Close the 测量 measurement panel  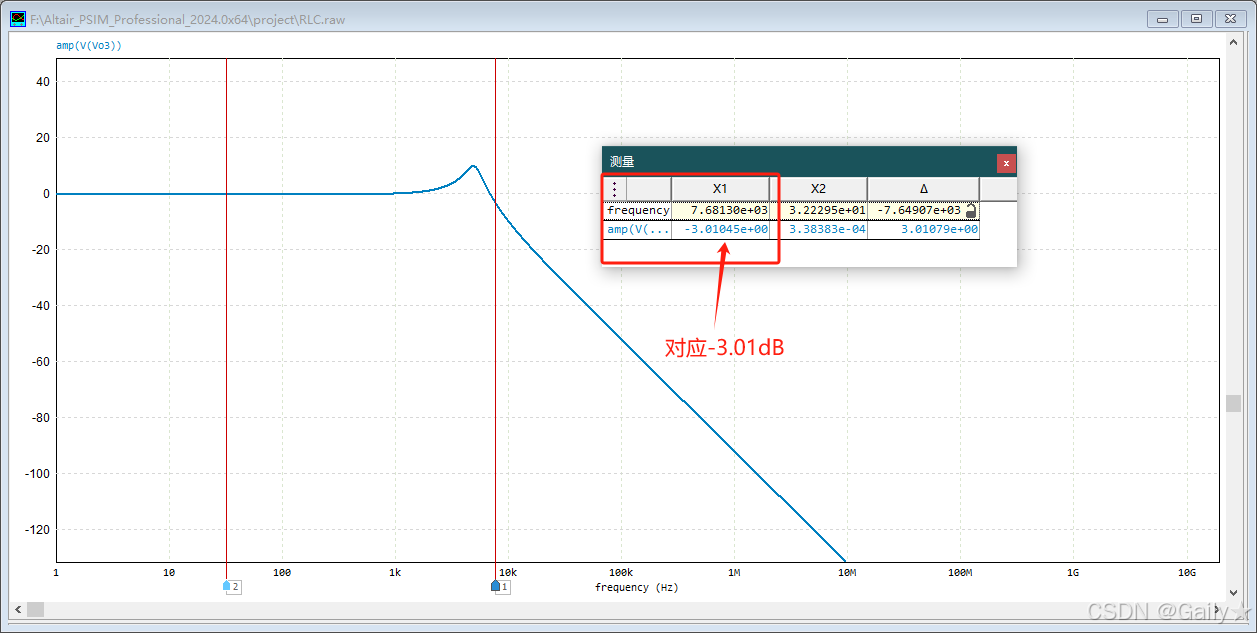coord(1006,163)
